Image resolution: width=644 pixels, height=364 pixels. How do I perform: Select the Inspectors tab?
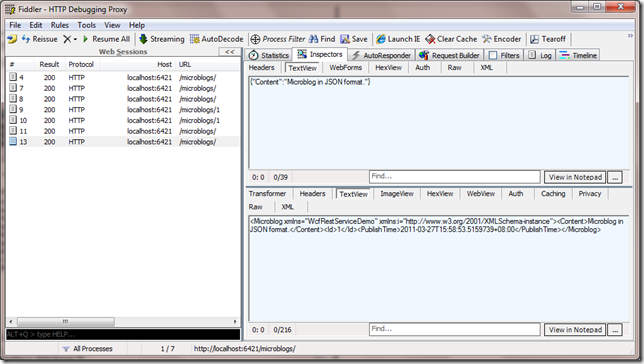point(320,54)
